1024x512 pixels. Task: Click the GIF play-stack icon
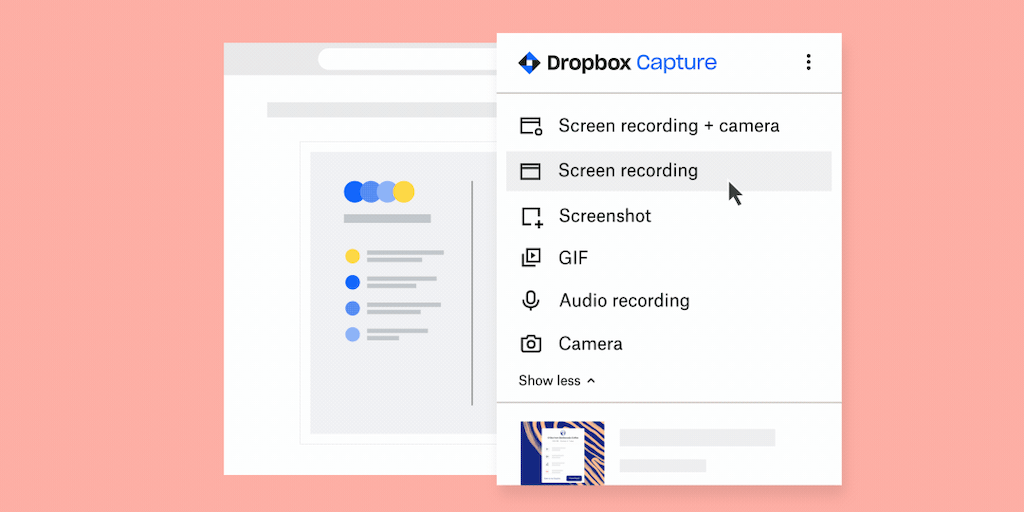pyautogui.click(x=531, y=258)
